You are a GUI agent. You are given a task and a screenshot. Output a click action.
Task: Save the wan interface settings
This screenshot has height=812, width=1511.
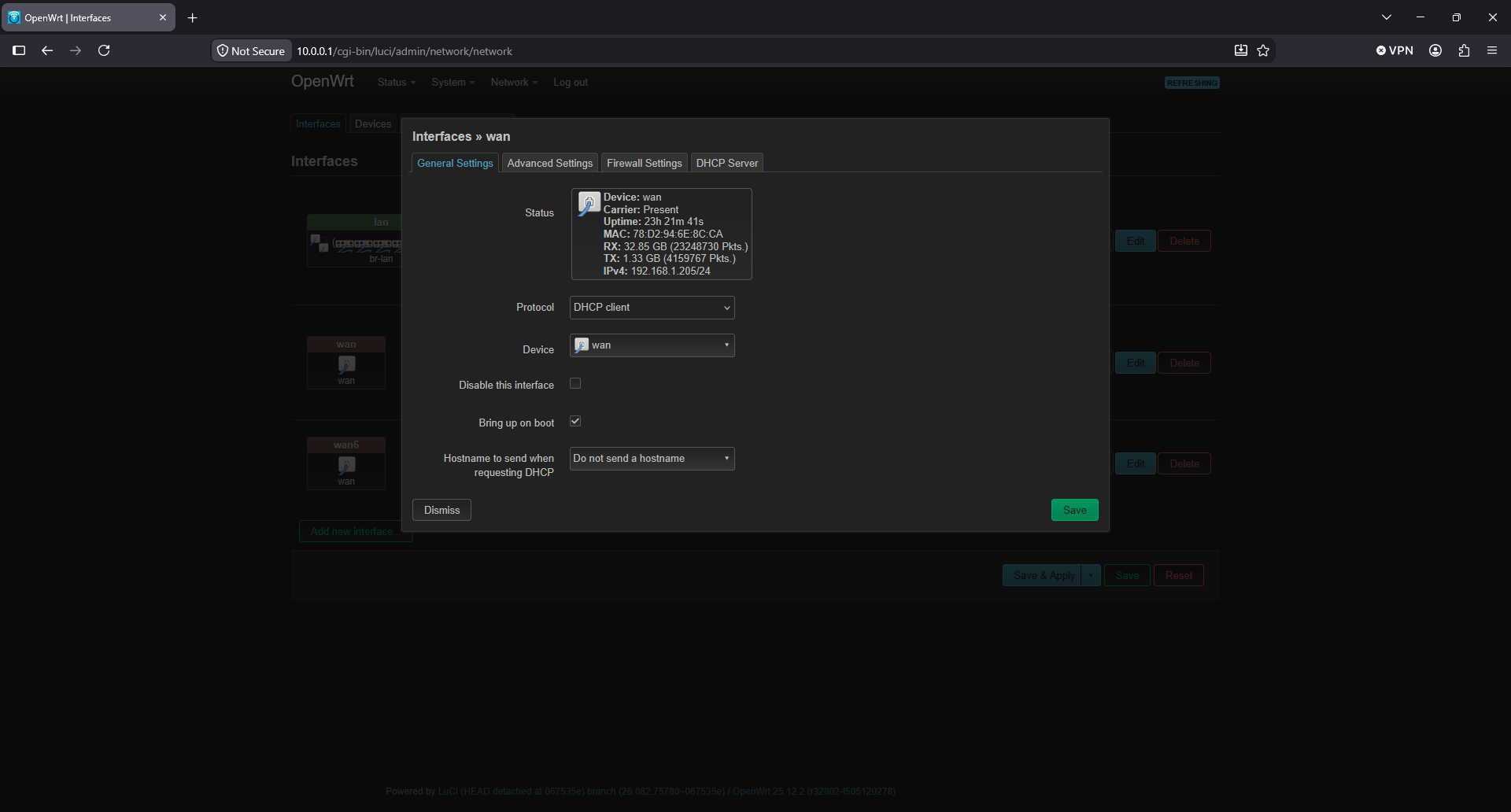[x=1074, y=510]
